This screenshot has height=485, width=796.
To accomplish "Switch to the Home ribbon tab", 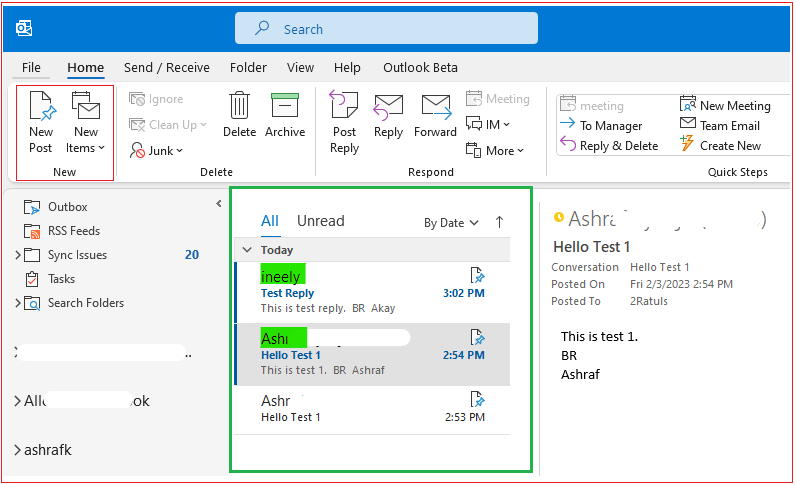I will (85, 68).
